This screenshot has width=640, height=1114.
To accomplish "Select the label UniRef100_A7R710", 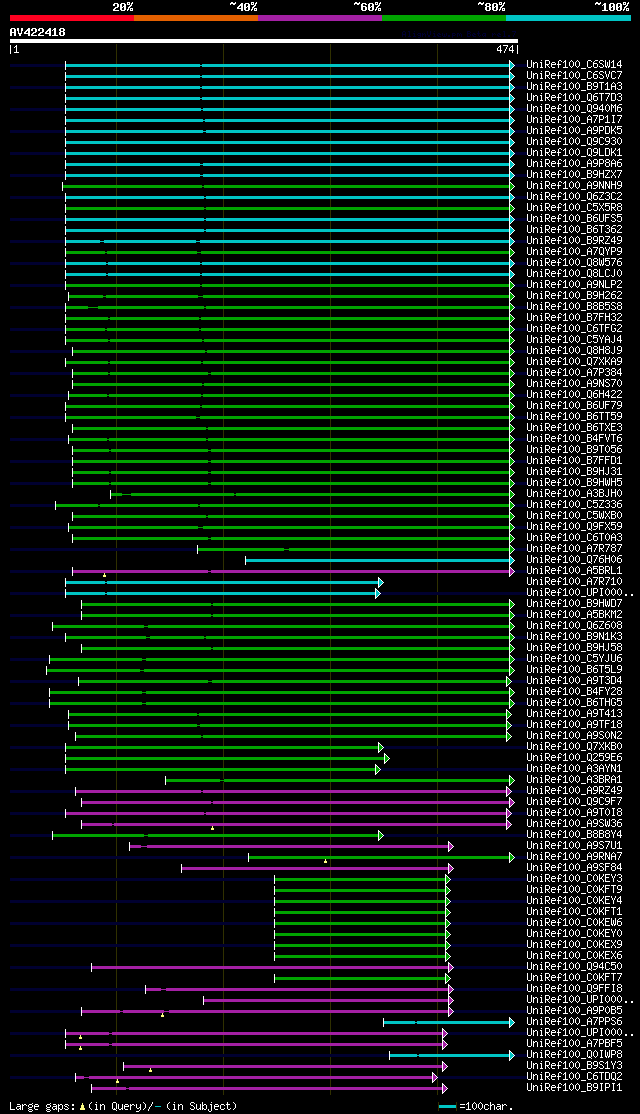I will point(575,582).
